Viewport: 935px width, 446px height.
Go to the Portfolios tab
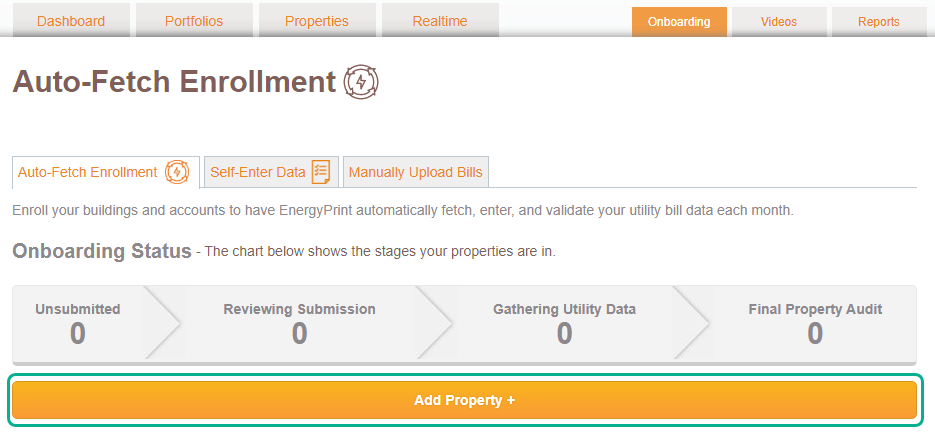point(194,21)
